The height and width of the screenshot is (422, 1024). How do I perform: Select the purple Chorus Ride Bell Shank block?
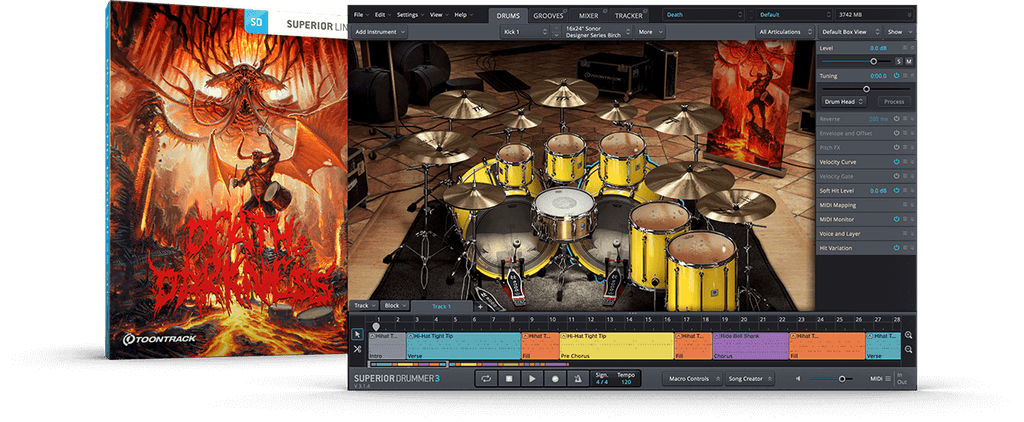pyautogui.click(x=750, y=346)
